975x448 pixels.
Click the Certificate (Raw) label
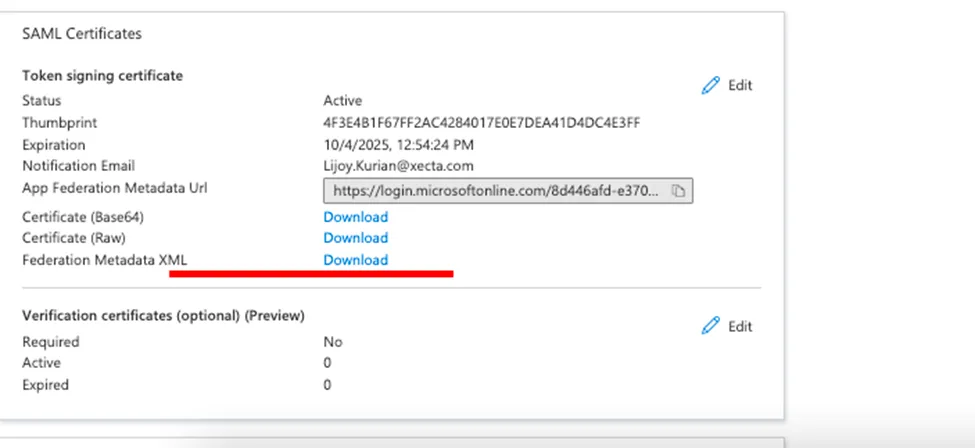[74, 238]
